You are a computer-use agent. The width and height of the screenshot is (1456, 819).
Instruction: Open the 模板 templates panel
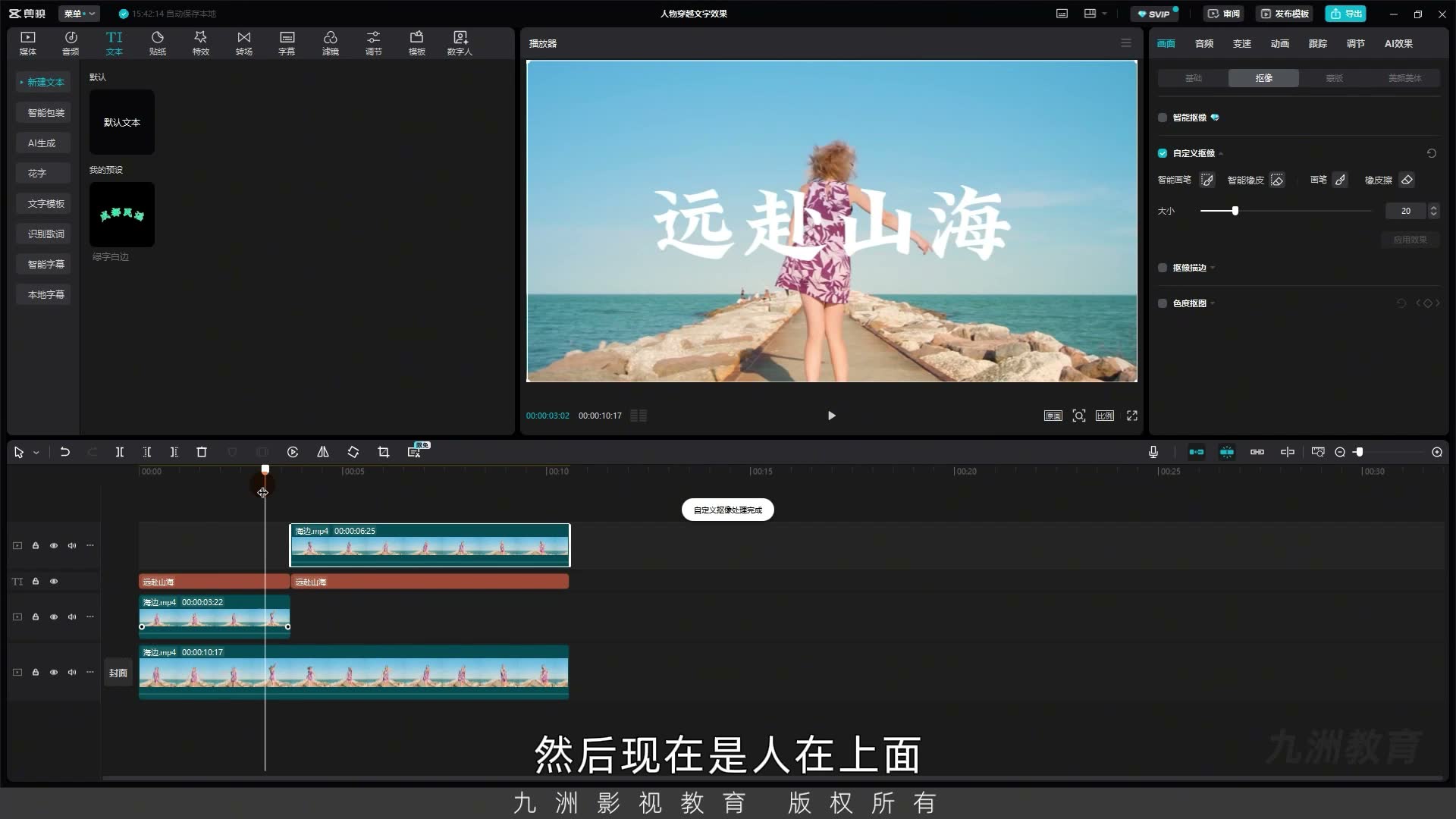[x=417, y=43]
